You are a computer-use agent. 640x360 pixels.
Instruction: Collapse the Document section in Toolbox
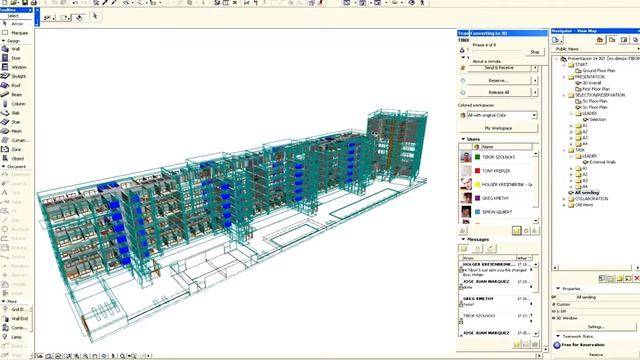(x=4, y=167)
